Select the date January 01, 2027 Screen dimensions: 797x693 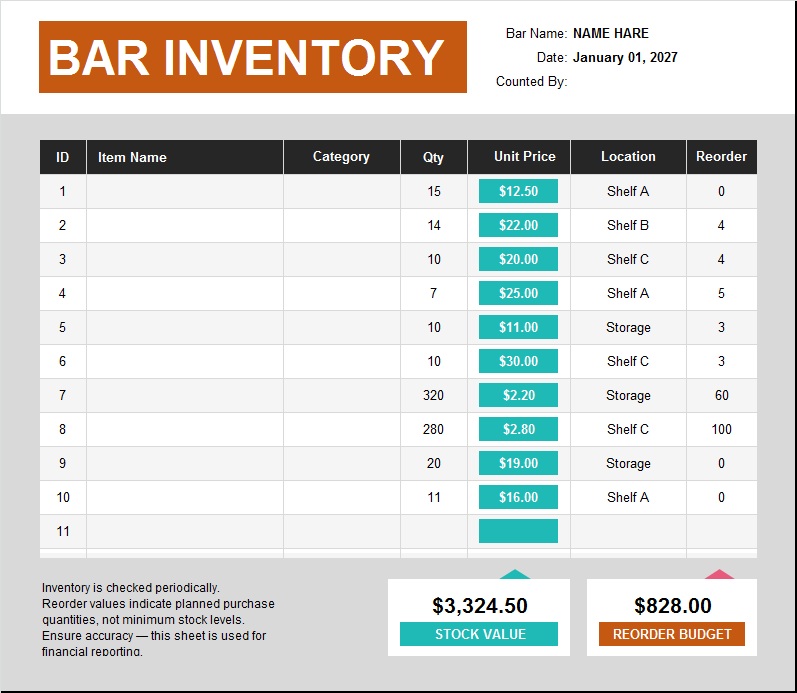click(x=625, y=57)
